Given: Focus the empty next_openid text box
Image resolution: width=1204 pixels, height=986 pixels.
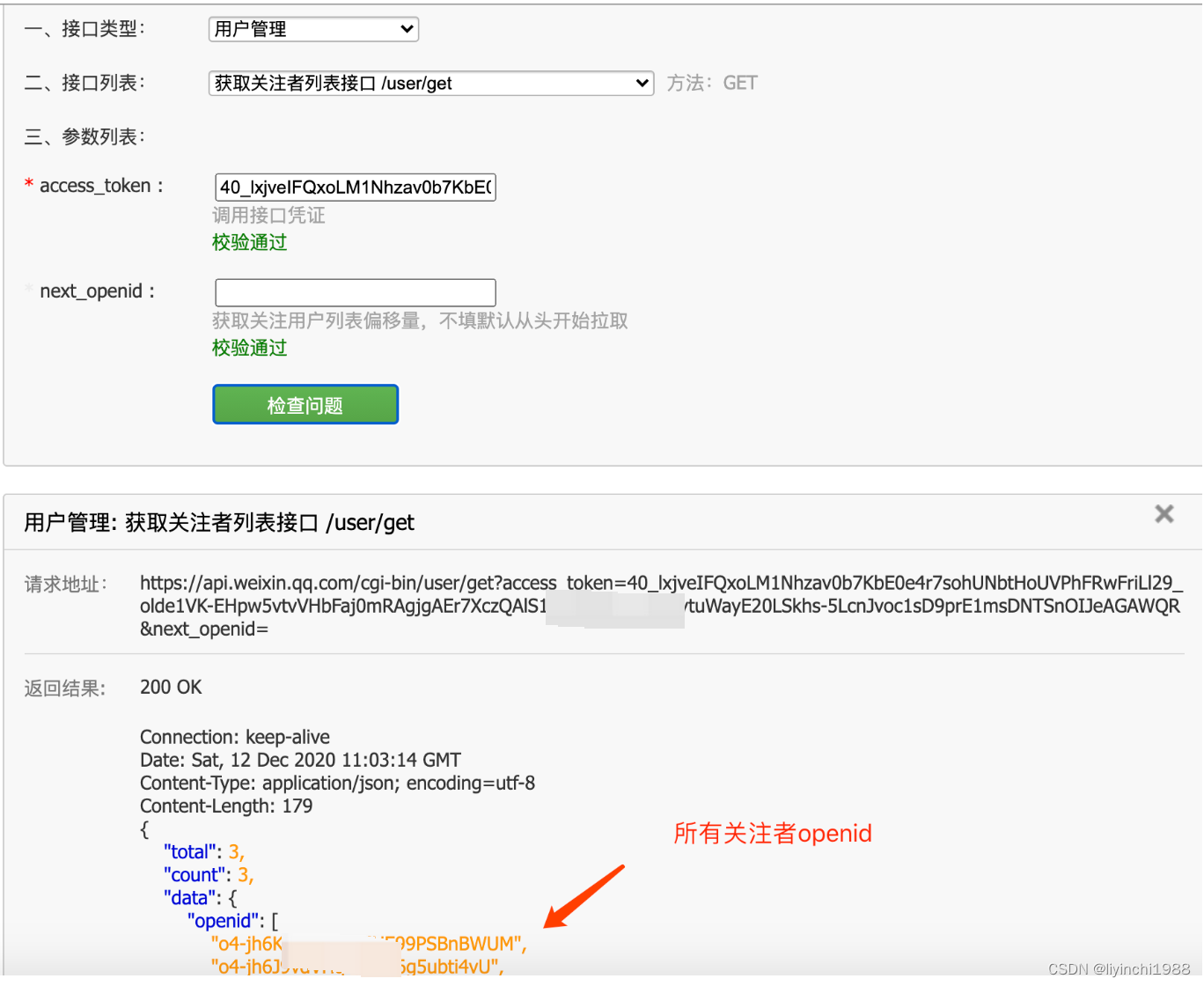Looking at the screenshot, I should pyautogui.click(x=355, y=292).
